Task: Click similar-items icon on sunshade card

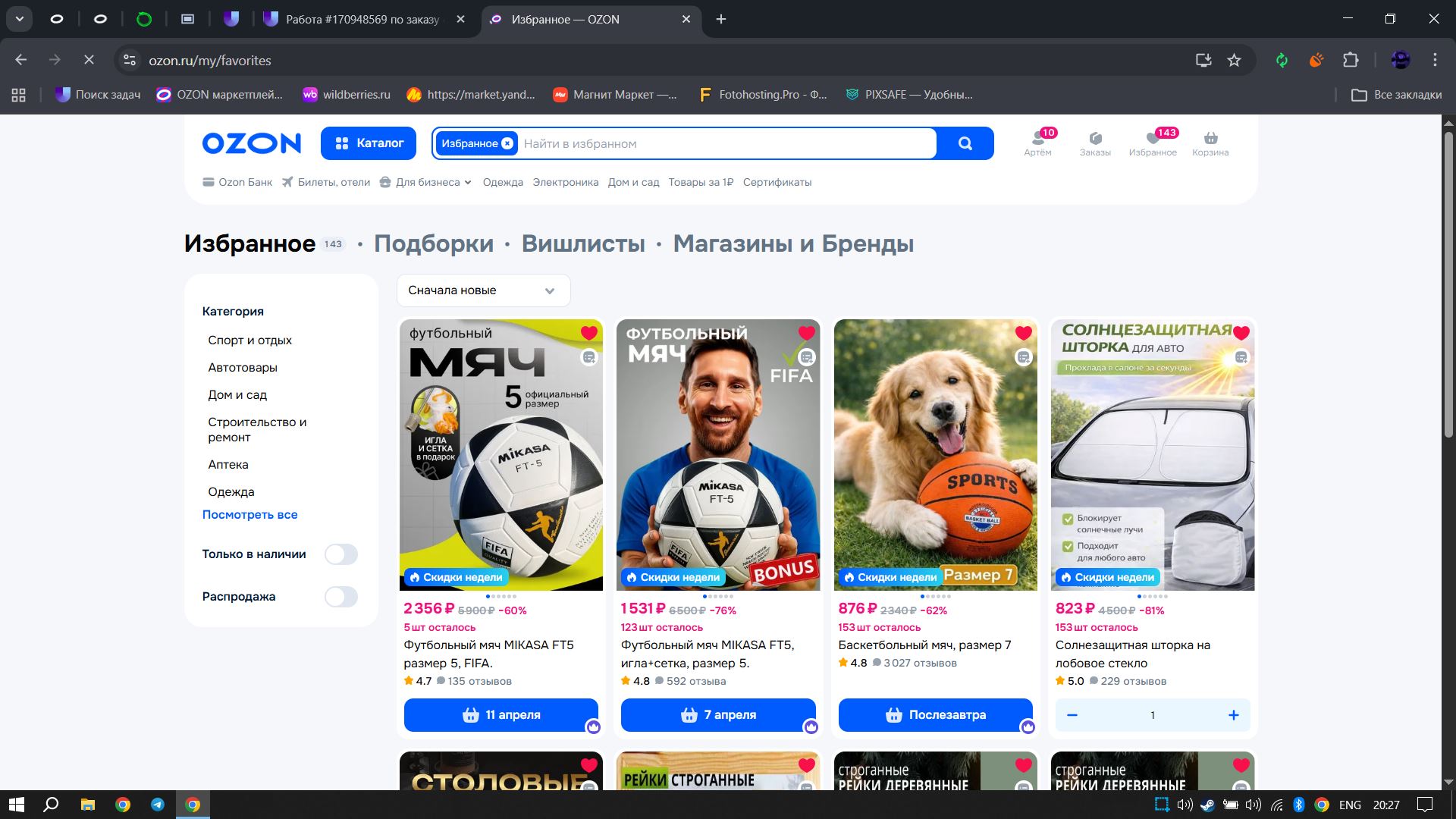Action: click(1241, 357)
